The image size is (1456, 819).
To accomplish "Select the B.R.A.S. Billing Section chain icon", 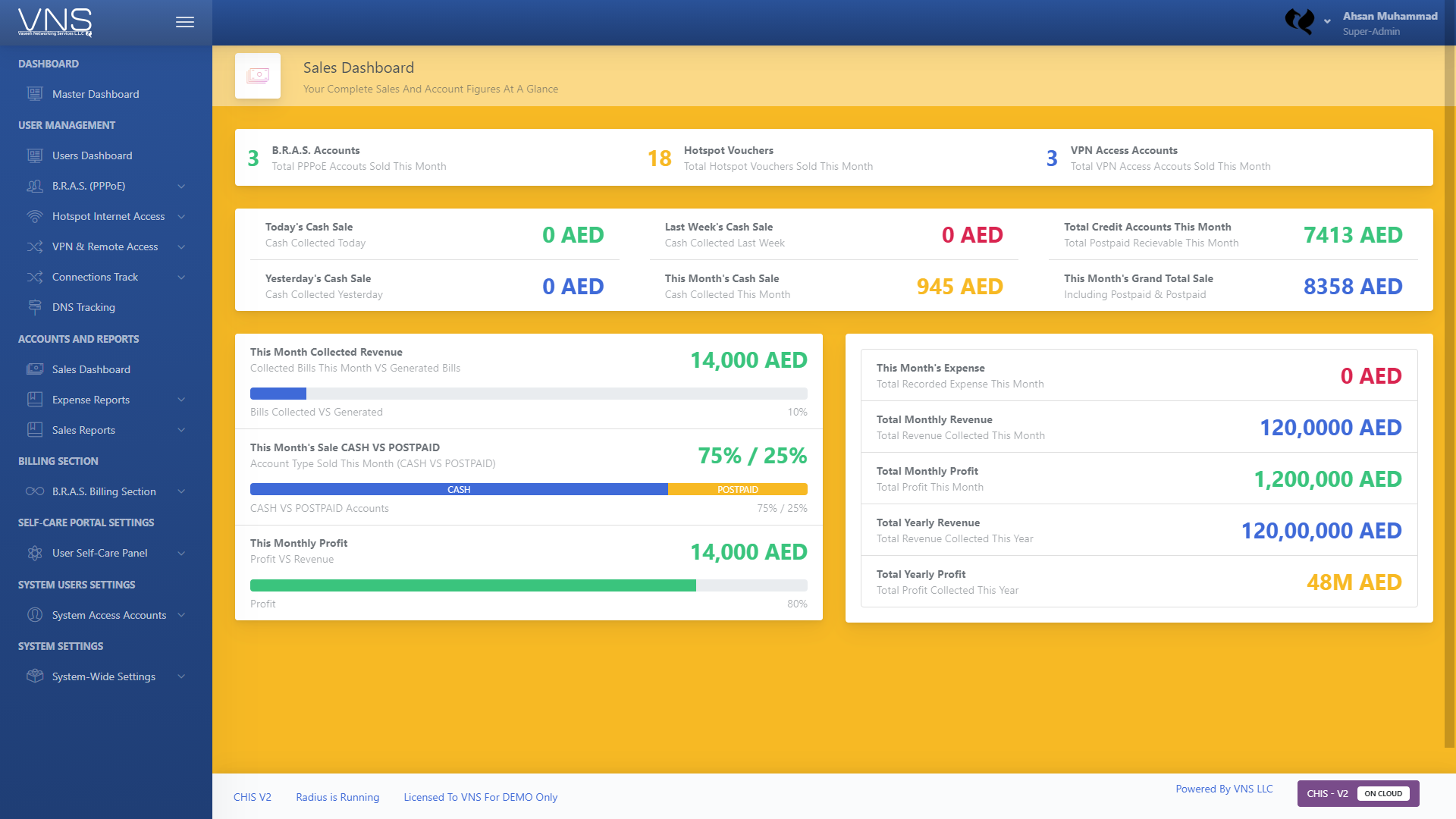I will pos(34,491).
